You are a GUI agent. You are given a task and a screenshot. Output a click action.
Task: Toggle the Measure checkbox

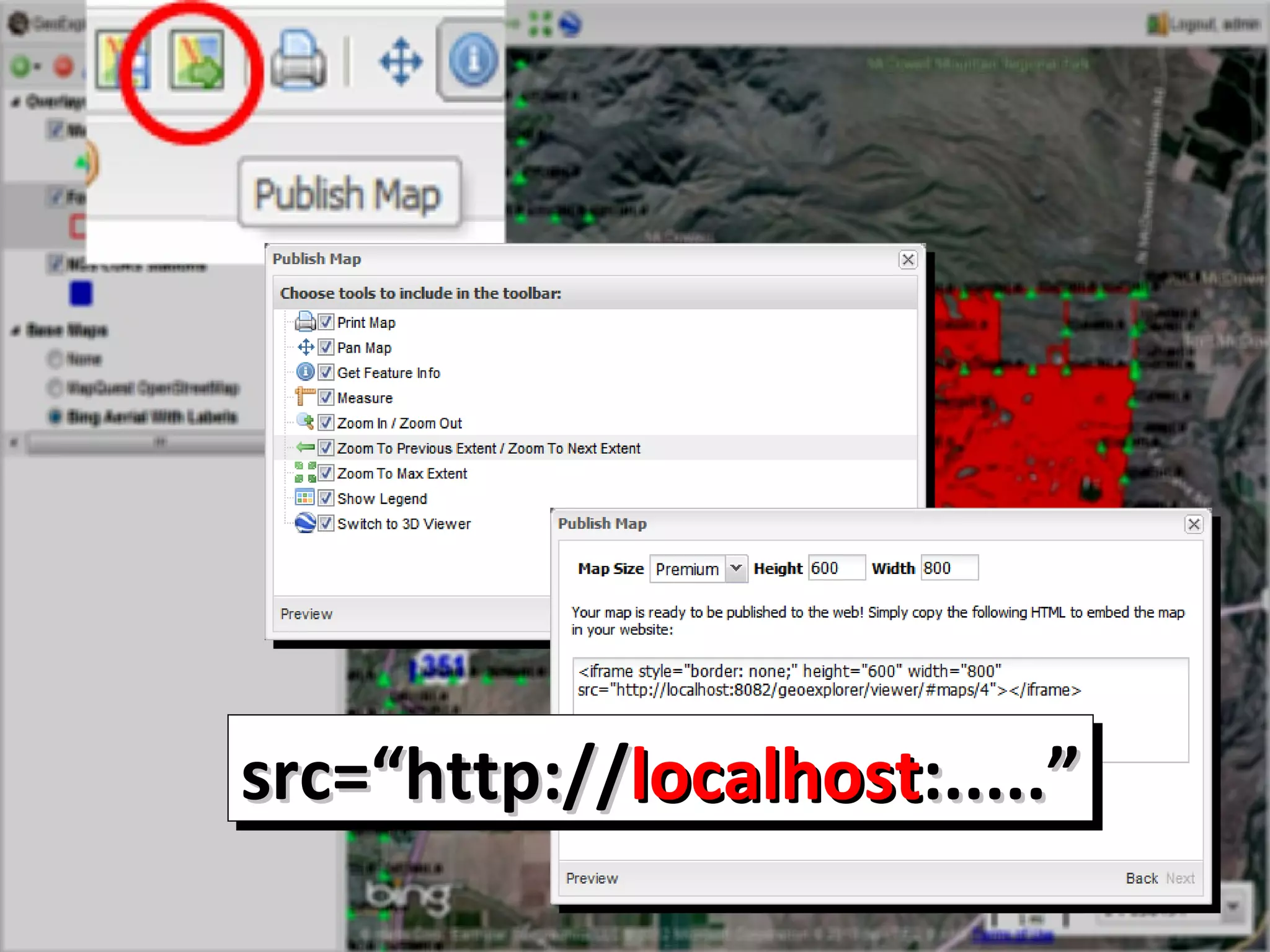[x=326, y=397]
